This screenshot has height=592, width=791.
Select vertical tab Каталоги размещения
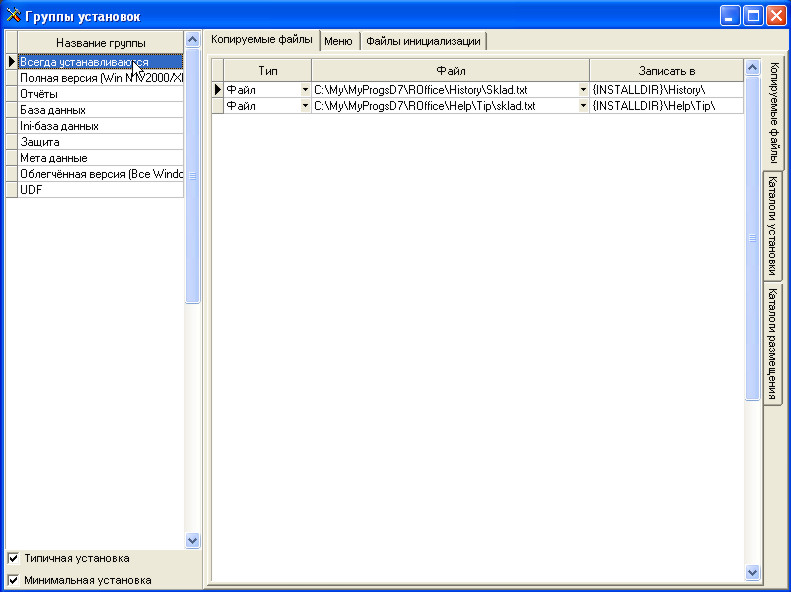coord(773,343)
